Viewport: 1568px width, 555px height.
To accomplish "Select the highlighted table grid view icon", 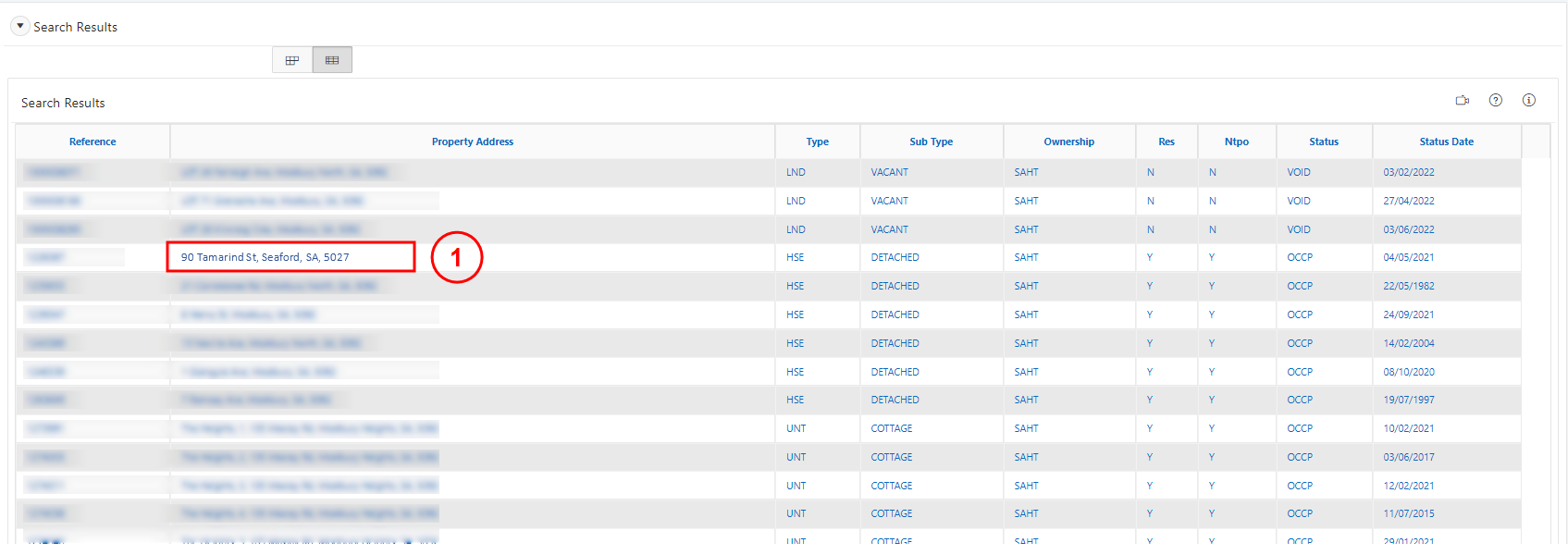I will pos(332,60).
